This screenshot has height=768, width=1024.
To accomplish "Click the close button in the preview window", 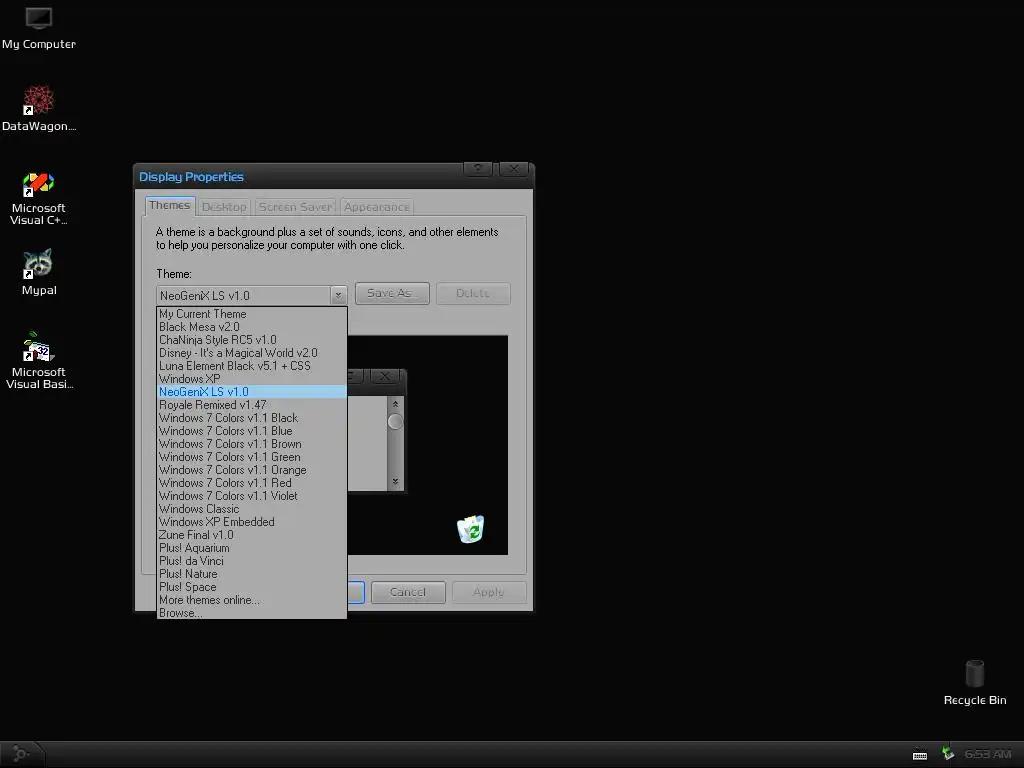I will click(x=385, y=376).
